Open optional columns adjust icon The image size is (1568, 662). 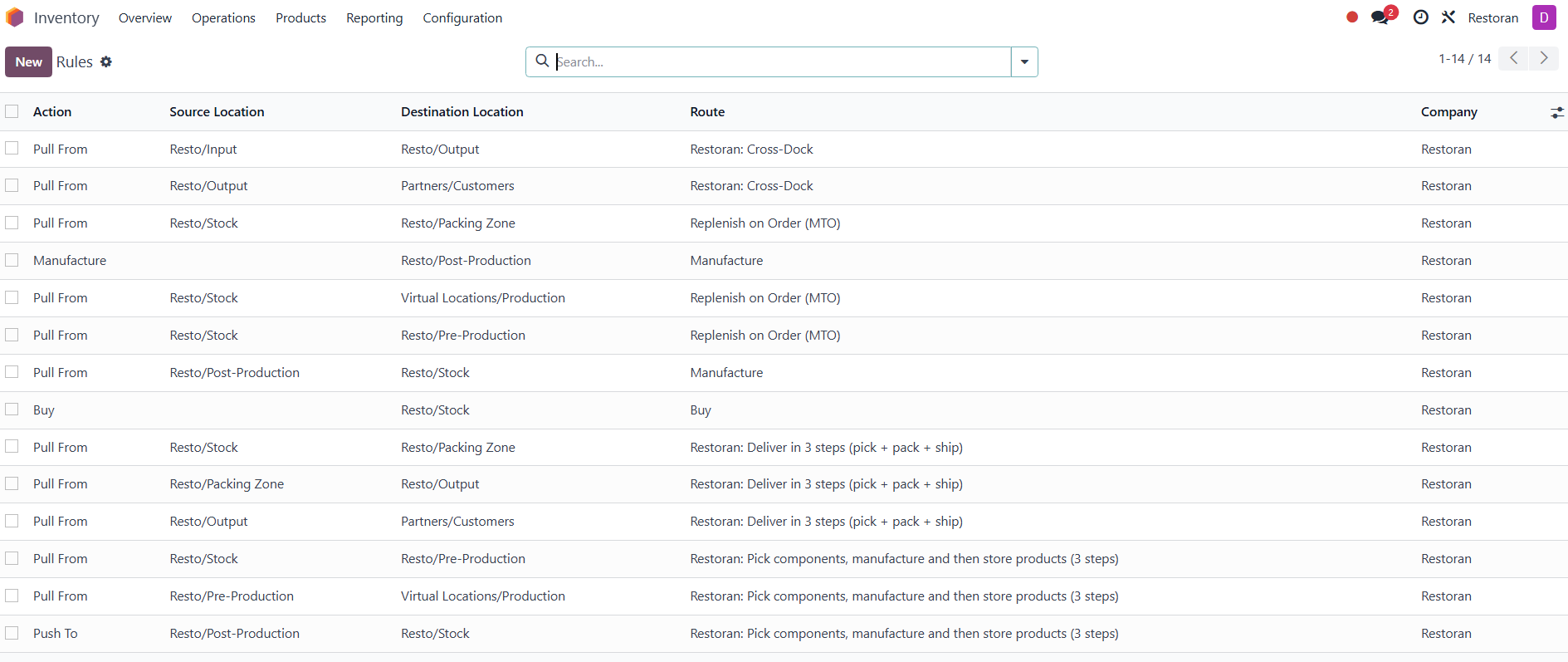tap(1557, 112)
